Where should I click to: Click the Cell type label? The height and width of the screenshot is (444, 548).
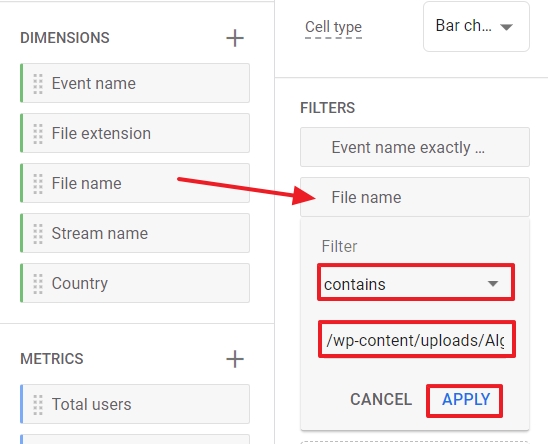pos(333,27)
